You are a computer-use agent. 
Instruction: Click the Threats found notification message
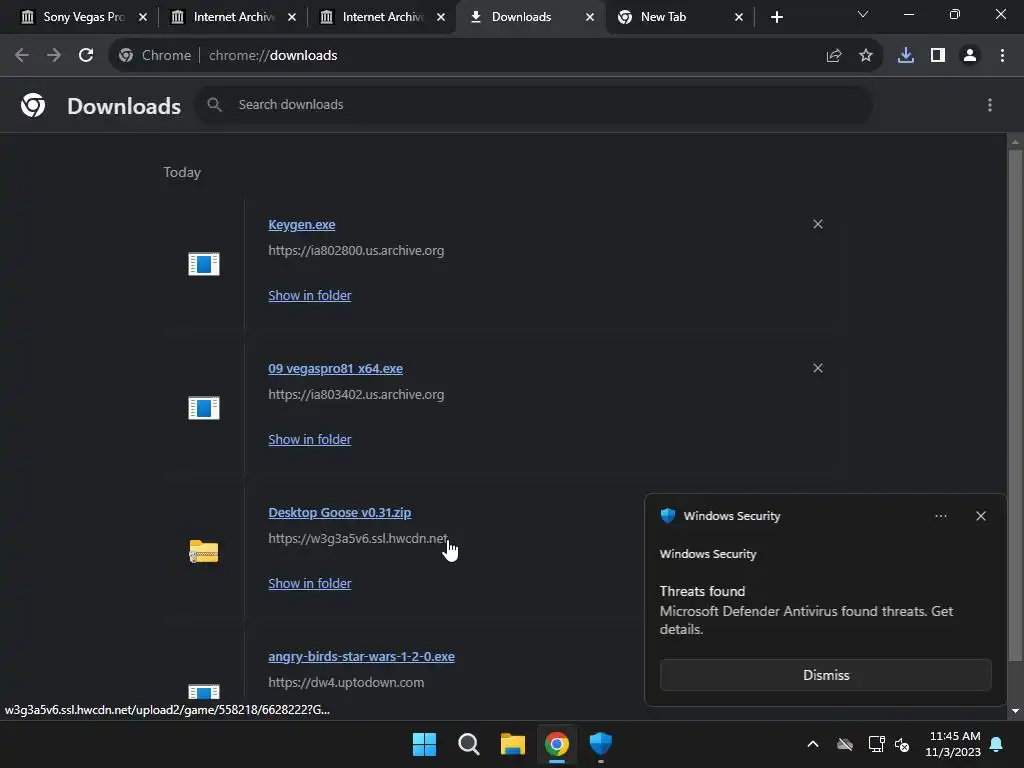click(806, 611)
